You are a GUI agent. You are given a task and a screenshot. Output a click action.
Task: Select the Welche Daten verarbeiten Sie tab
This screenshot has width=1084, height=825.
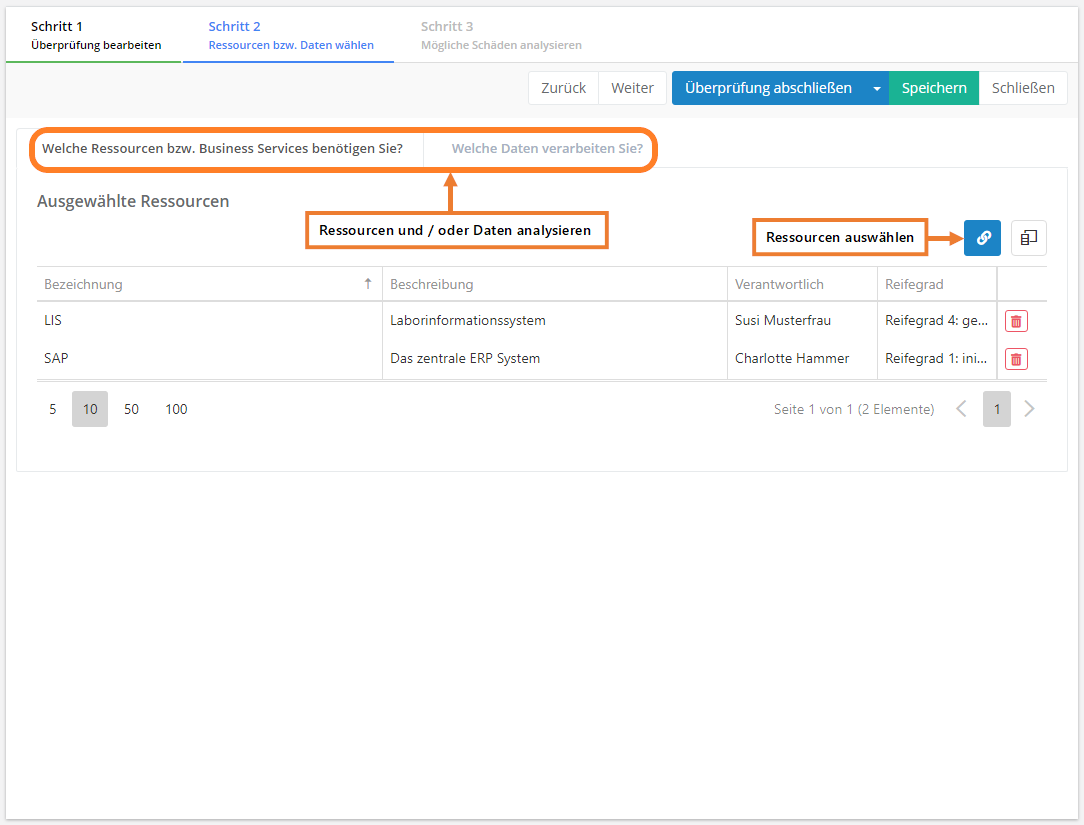547,149
